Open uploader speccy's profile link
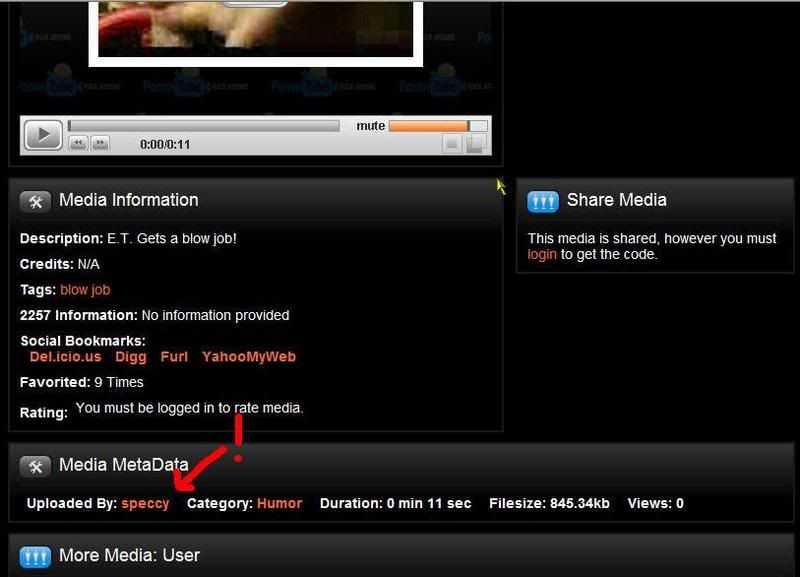Image resolution: width=800 pixels, height=577 pixels. coord(145,504)
